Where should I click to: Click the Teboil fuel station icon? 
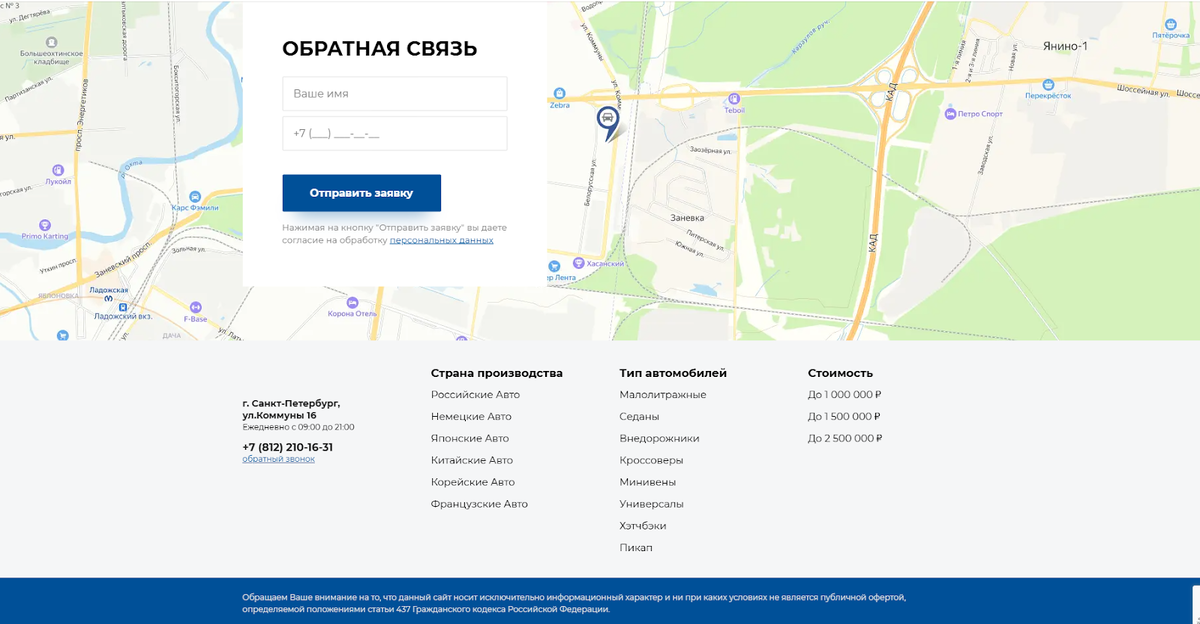pos(735,100)
